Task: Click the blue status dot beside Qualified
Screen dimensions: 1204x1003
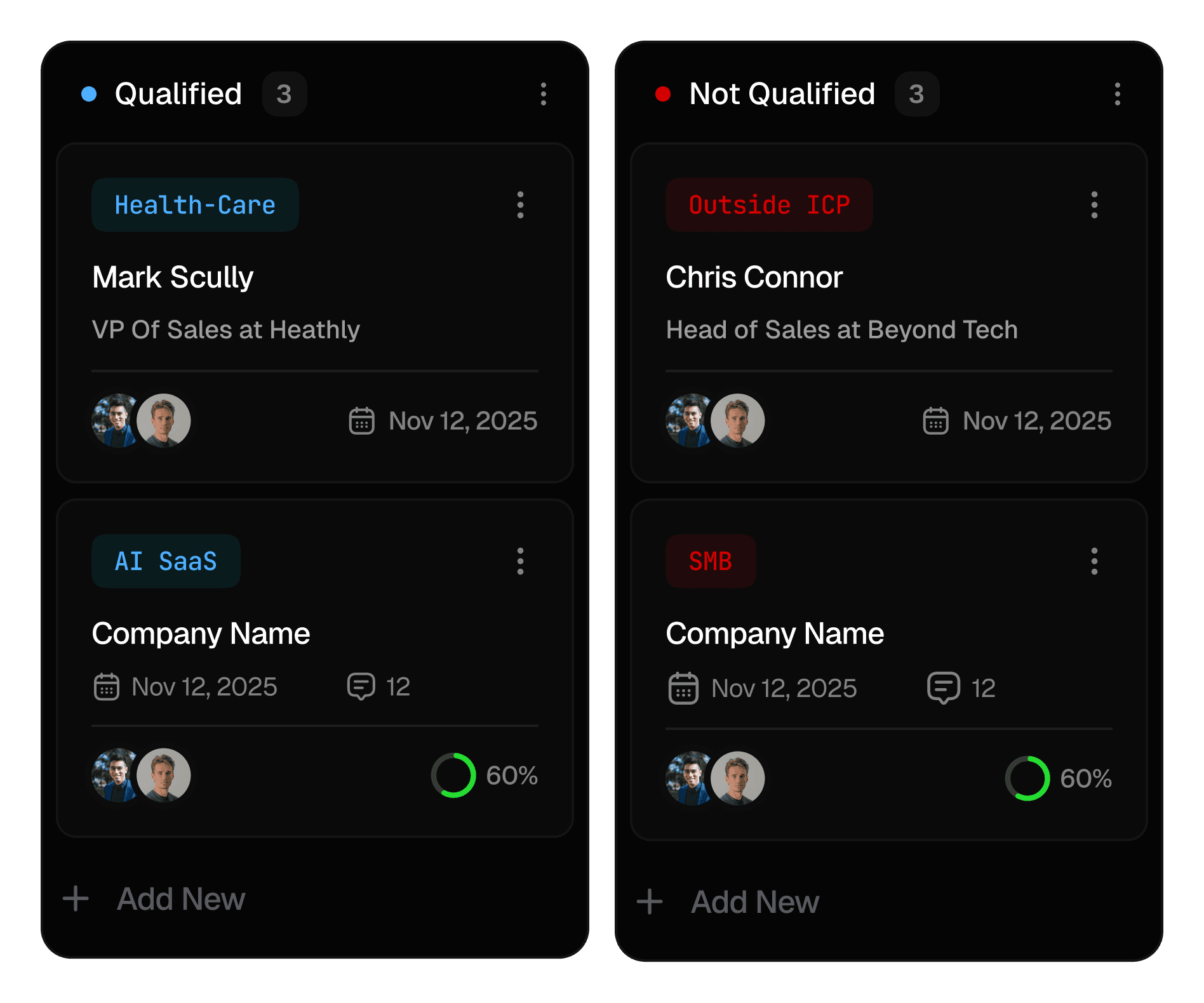Action: [x=89, y=93]
